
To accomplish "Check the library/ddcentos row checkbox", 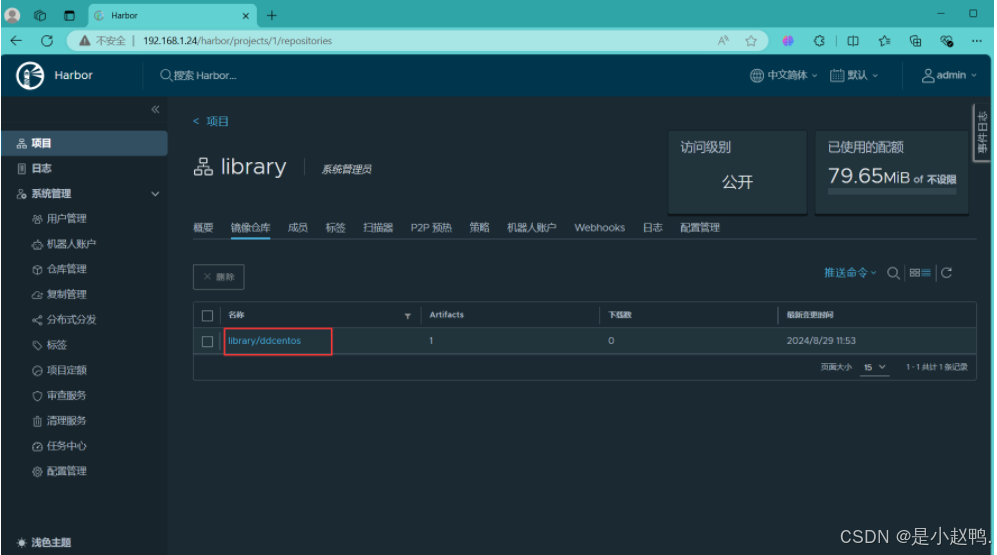I will [207, 342].
